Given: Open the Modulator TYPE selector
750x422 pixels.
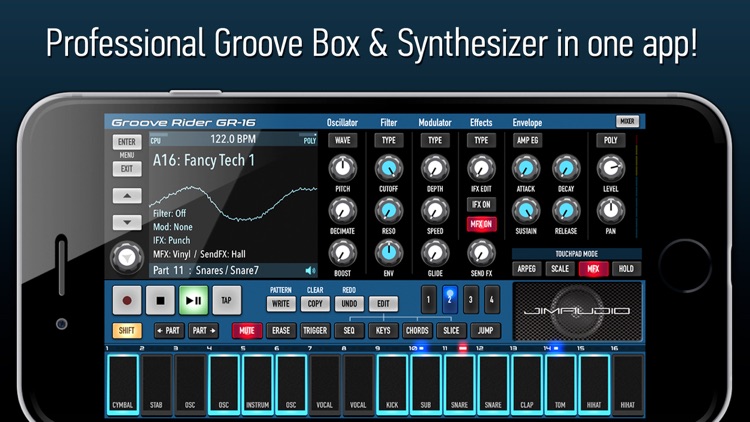Looking at the screenshot, I should (435, 141).
